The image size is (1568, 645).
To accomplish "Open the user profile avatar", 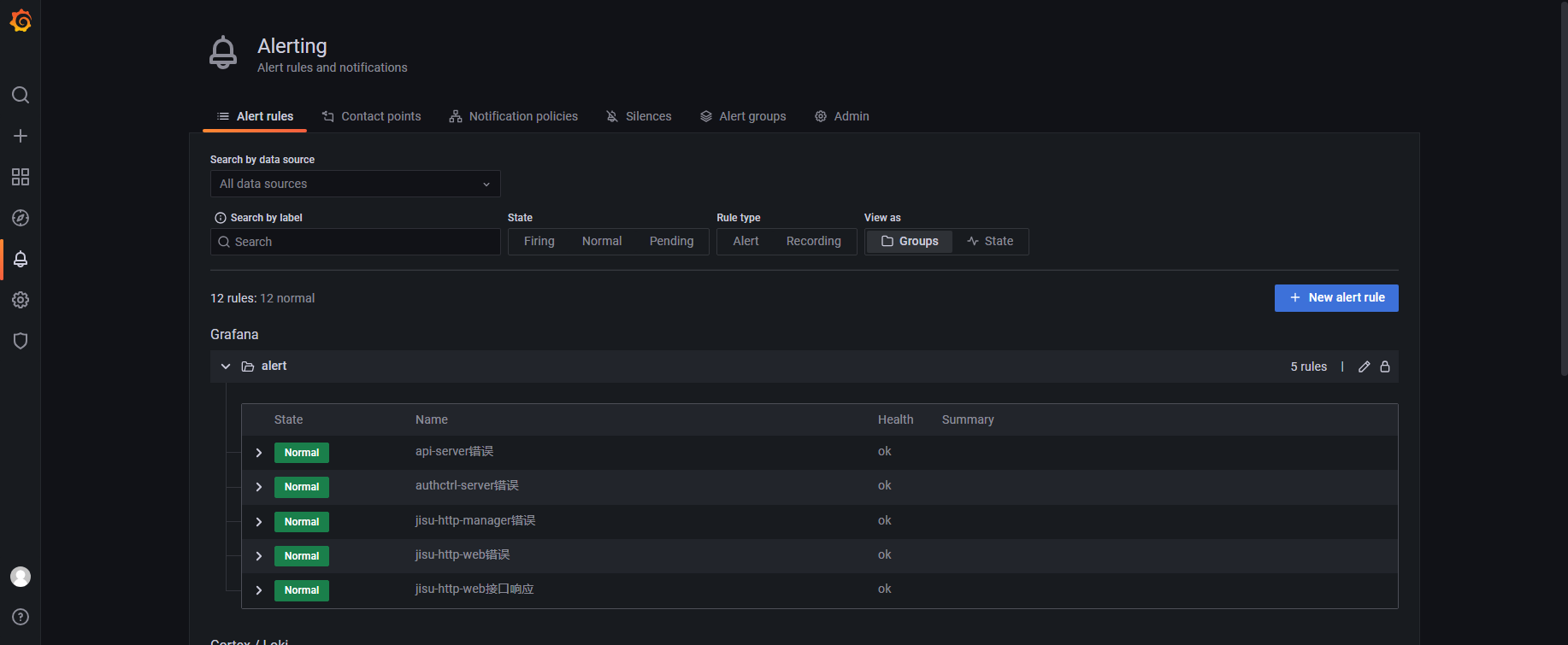I will [21, 577].
